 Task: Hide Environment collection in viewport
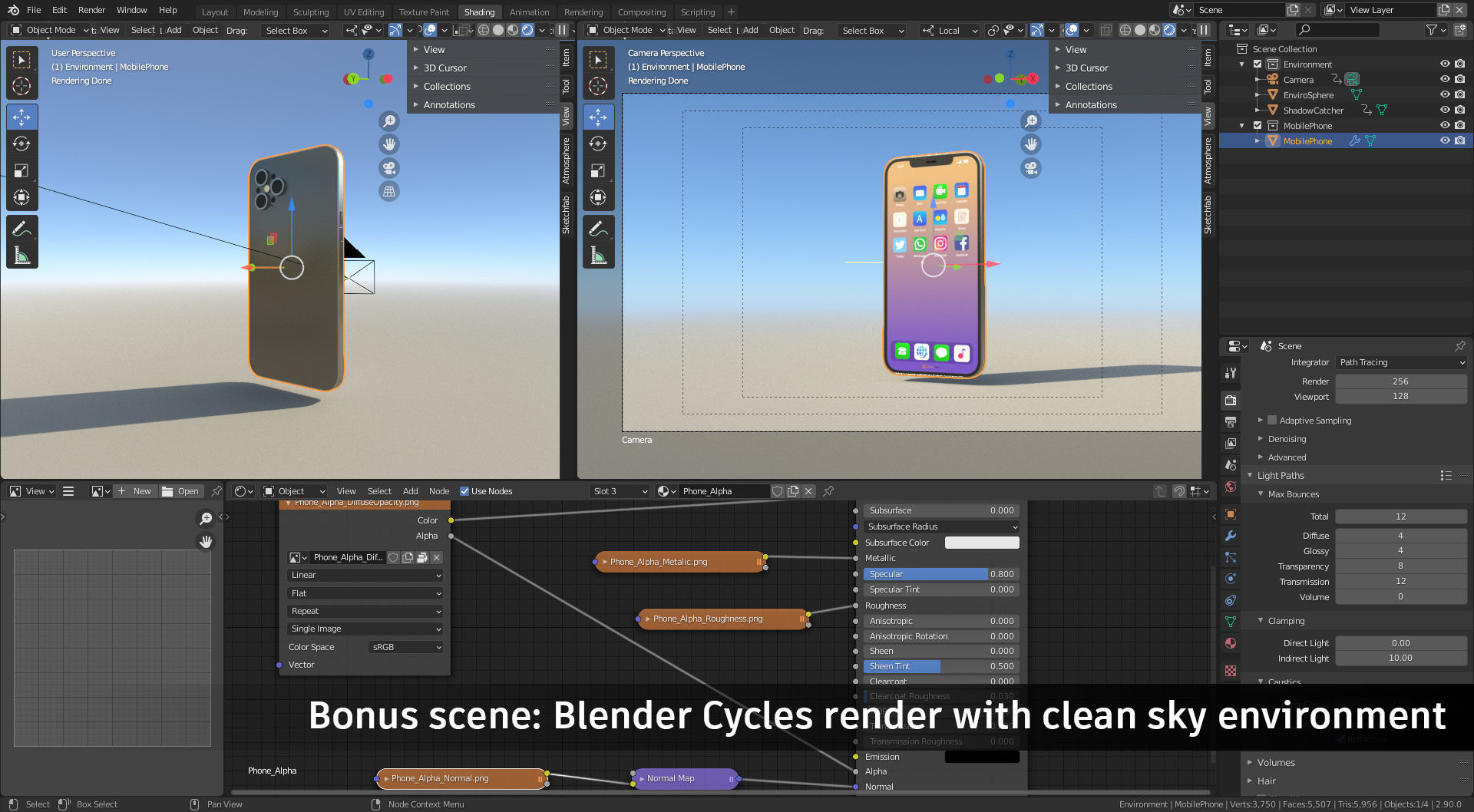point(1445,64)
